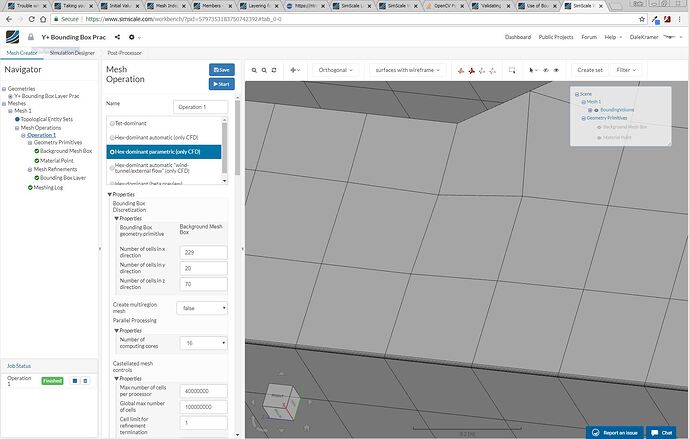
Task: Select Operation 1 link in navigator
Action: click(x=41, y=135)
